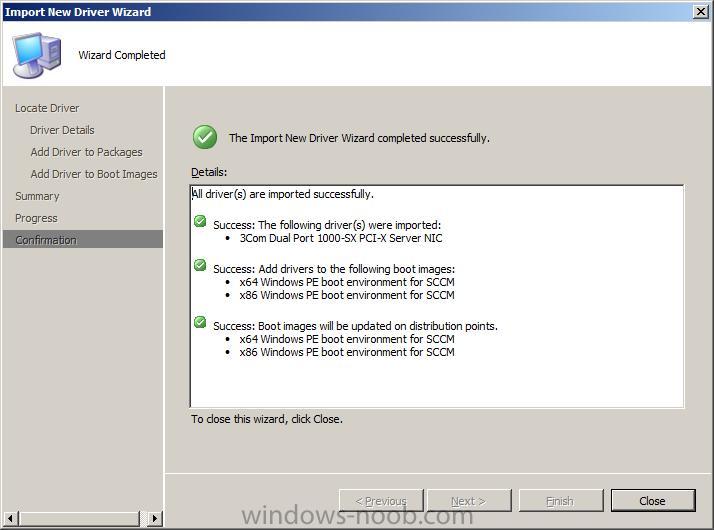
Task: Click the sidebar scrollbar left arrow
Action: [x=10, y=518]
